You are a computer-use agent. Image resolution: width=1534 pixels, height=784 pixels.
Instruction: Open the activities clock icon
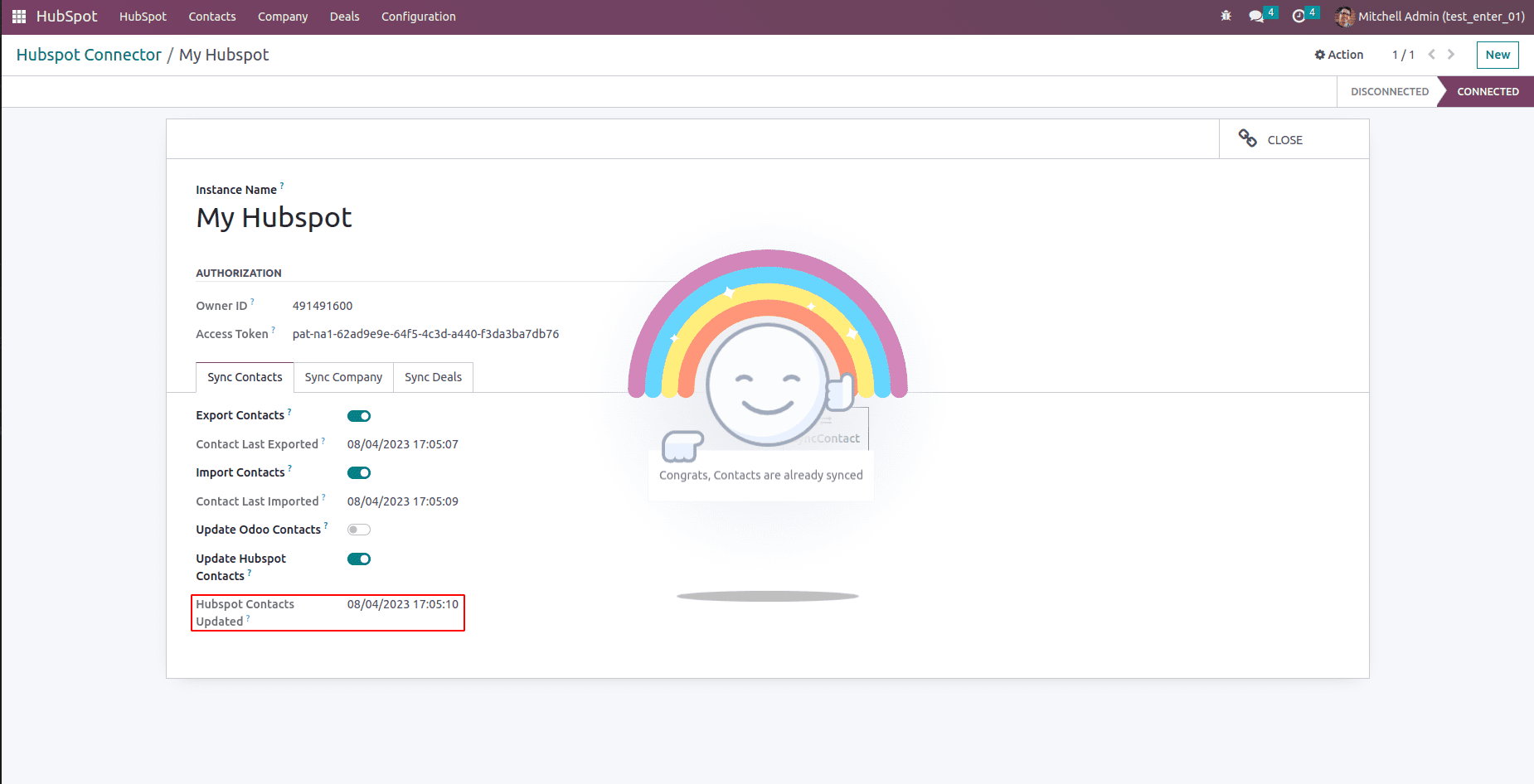[1299, 17]
